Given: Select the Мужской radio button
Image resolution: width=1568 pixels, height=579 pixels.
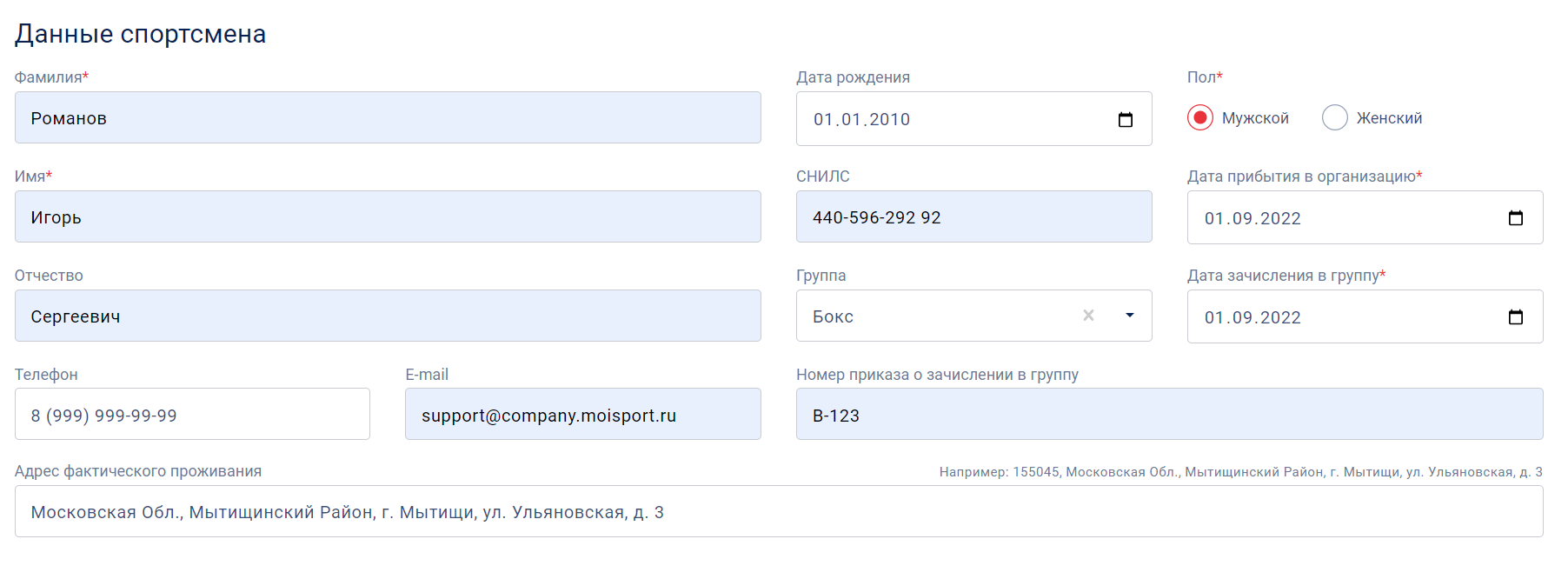Looking at the screenshot, I should 1200,117.
